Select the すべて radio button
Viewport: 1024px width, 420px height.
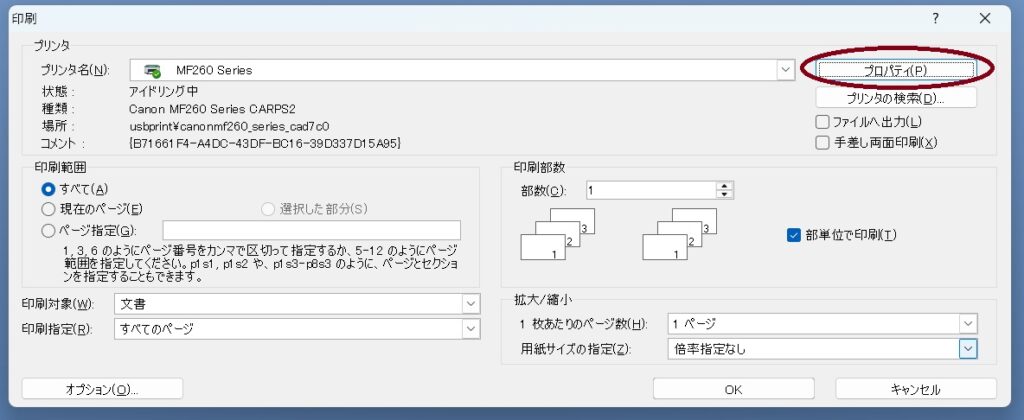[x=48, y=188]
